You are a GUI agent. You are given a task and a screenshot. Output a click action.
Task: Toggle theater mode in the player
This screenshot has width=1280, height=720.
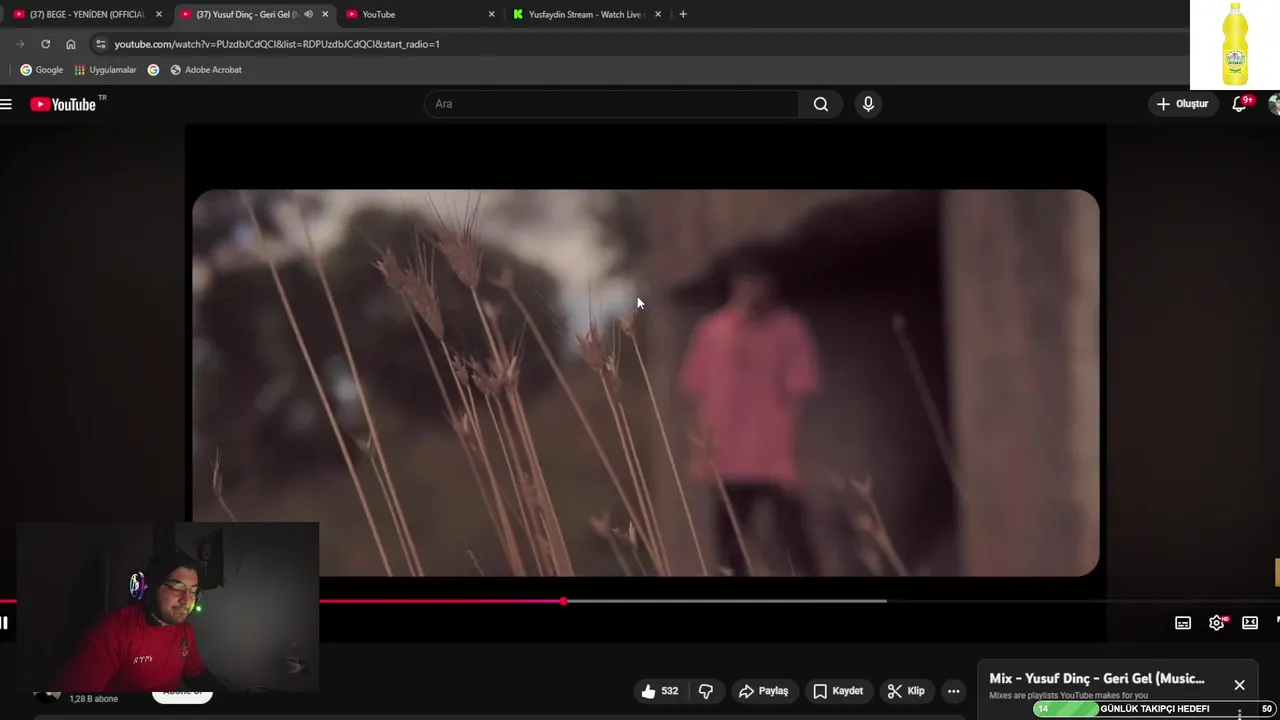click(x=1250, y=623)
